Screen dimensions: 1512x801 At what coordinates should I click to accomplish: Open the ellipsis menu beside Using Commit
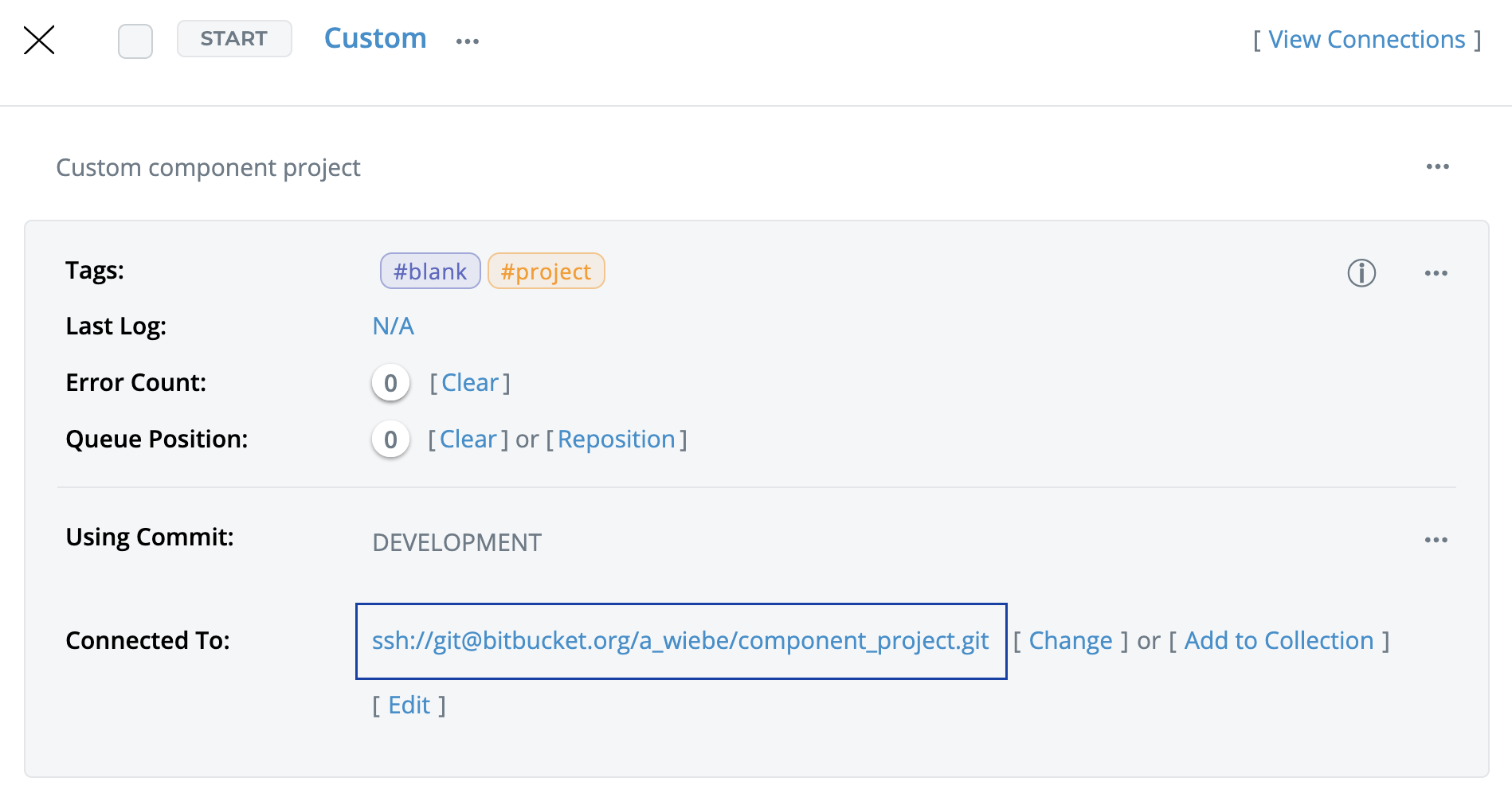click(1436, 540)
